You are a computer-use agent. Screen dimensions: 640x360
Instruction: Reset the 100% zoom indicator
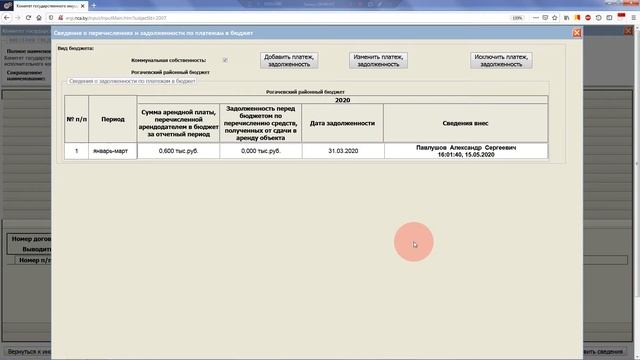pos(517,18)
